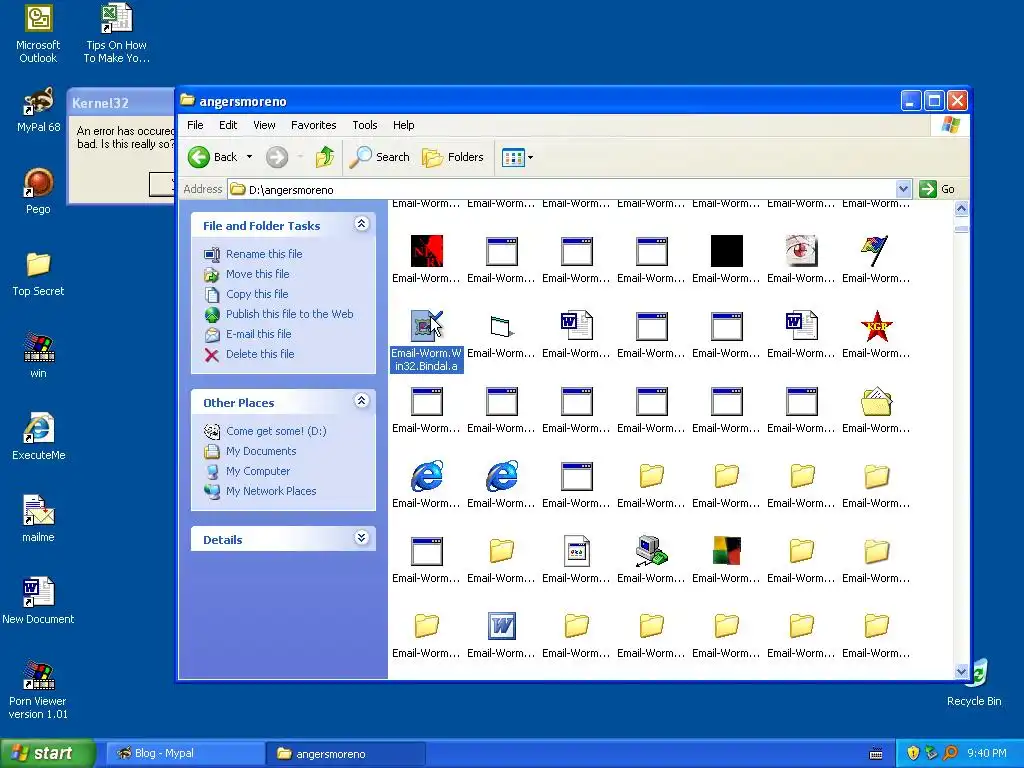Select Email-Worm.Win32.Bindal.a file
Image resolution: width=1024 pixels, height=768 pixels.
pos(426,340)
